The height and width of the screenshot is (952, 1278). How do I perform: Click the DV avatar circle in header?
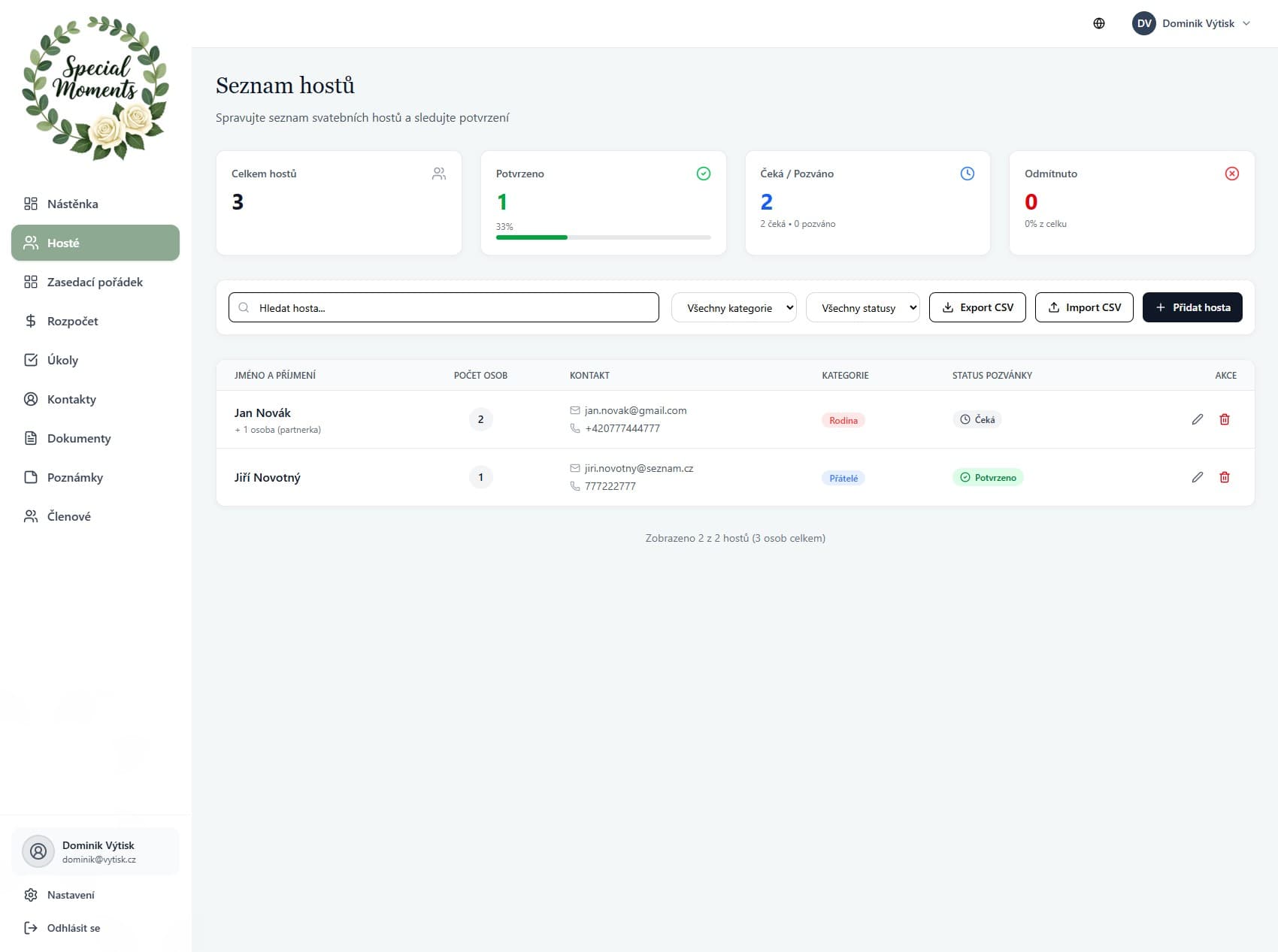pyautogui.click(x=1143, y=23)
